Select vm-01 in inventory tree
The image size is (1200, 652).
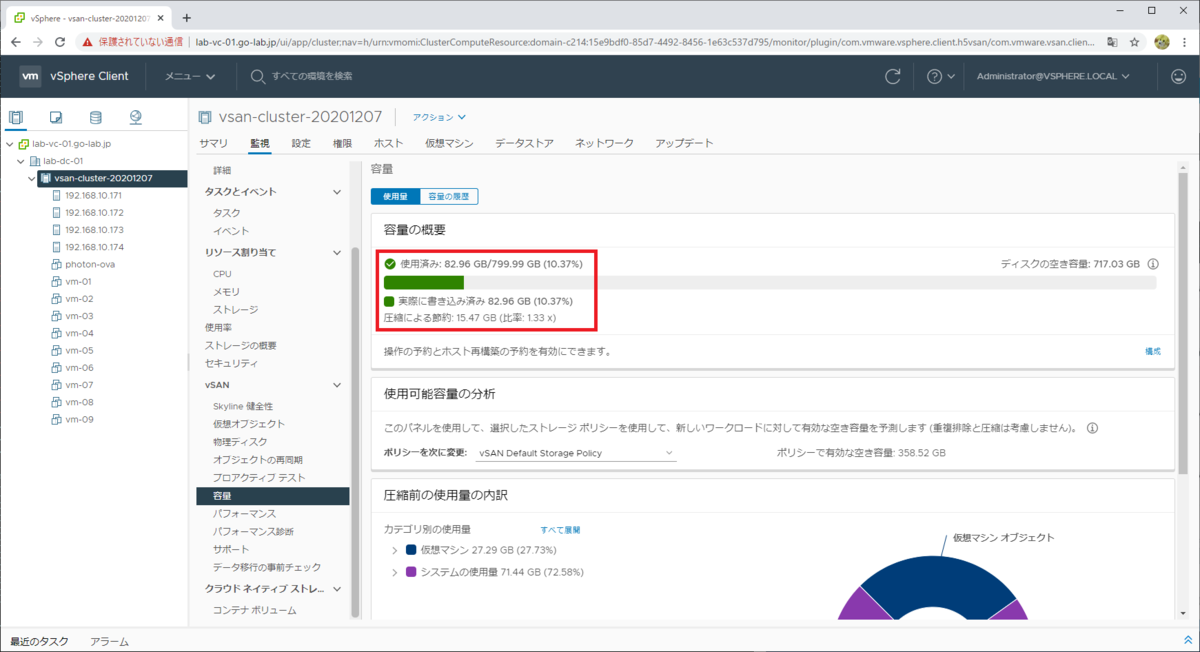tap(79, 281)
